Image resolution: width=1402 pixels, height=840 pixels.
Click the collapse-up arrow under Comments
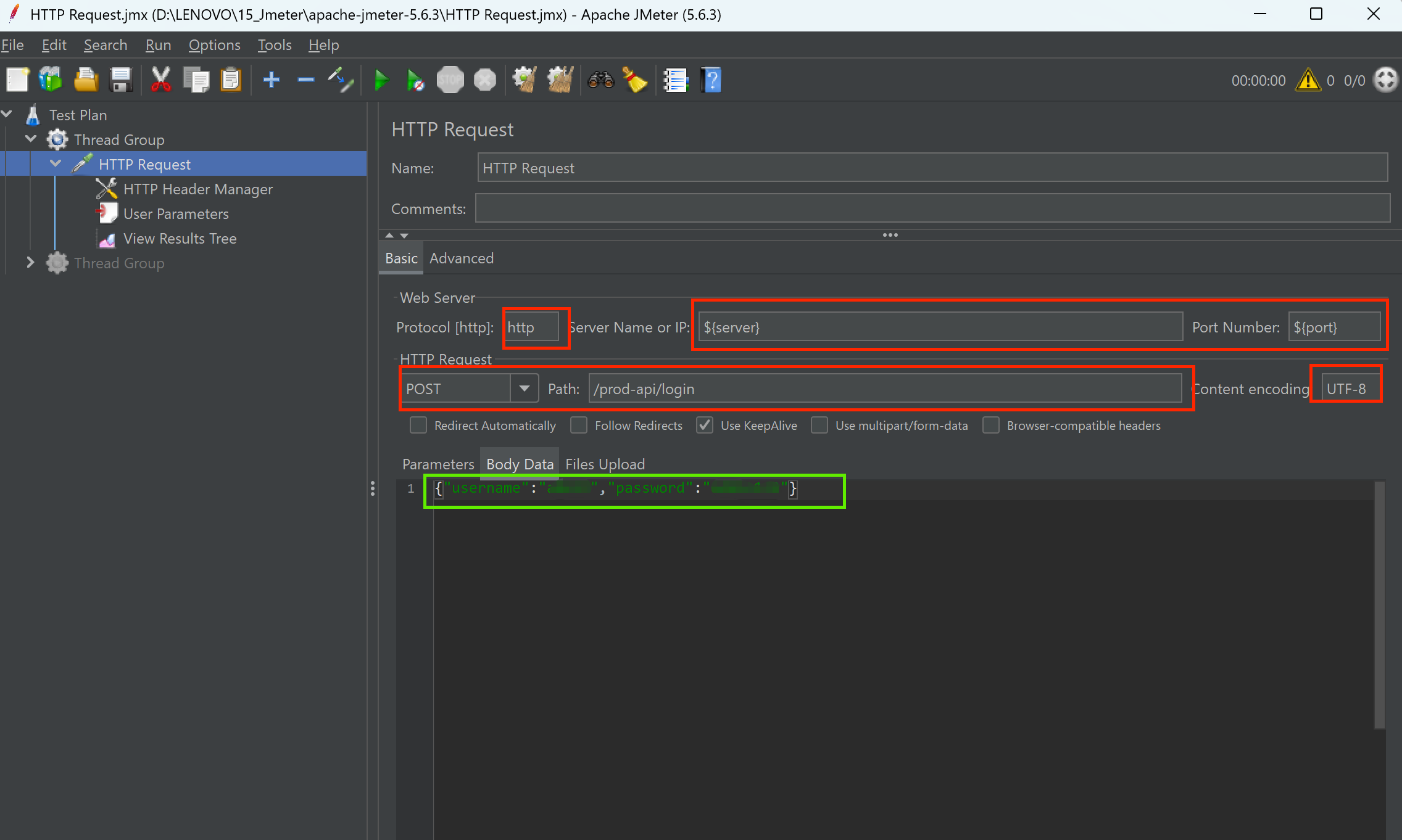click(x=389, y=236)
